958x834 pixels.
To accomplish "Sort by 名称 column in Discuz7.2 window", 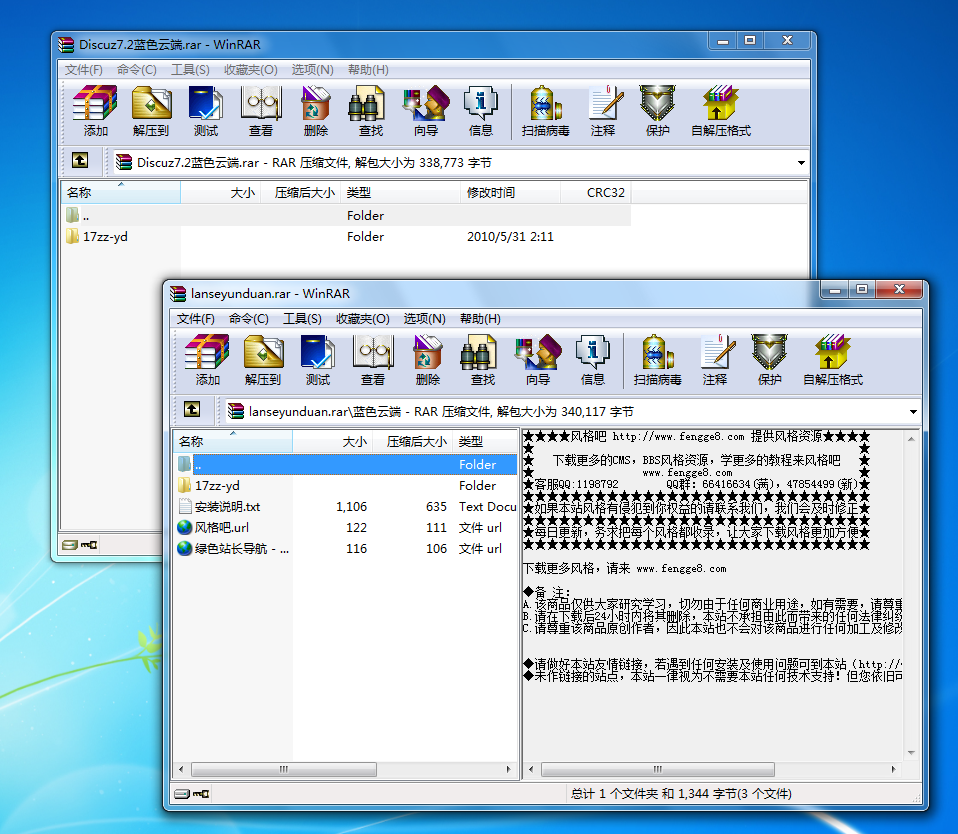I will point(121,192).
